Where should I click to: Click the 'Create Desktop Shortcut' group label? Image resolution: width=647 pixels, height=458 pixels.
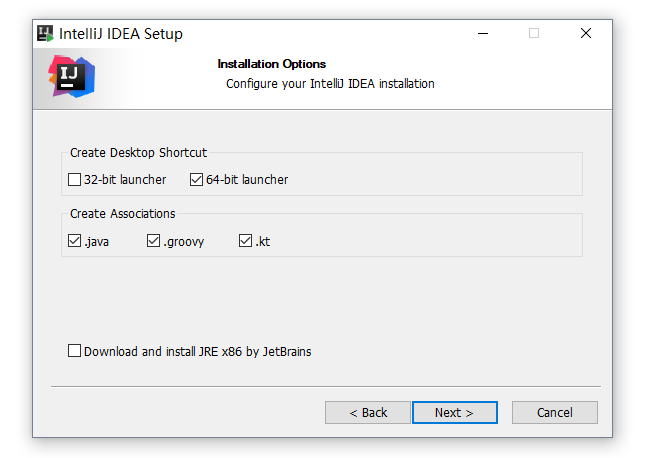pyautogui.click(x=138, y=153)
